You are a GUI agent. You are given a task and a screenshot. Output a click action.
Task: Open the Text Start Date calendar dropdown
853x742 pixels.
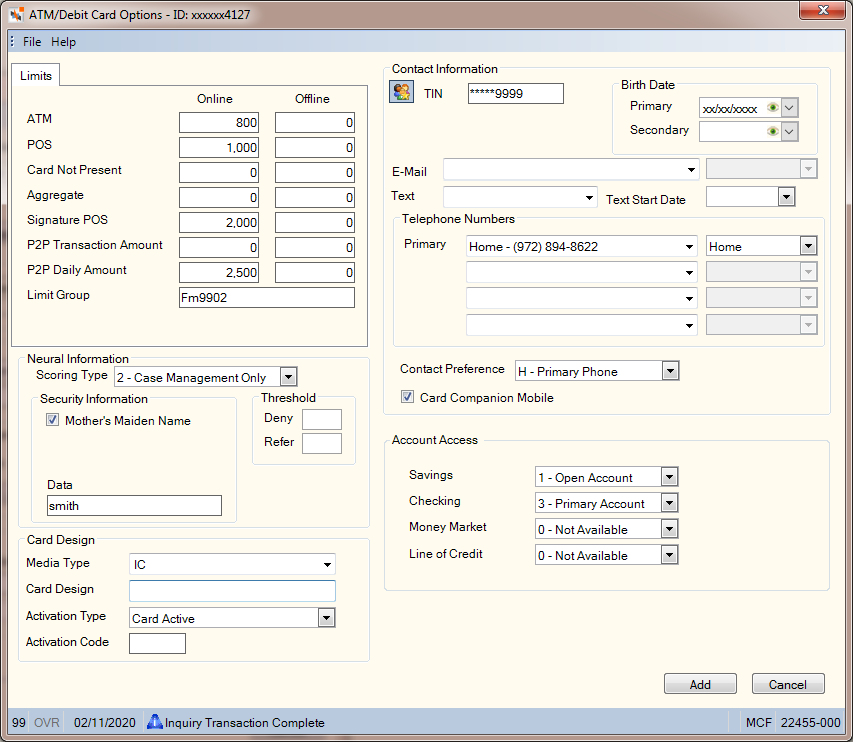(x=786, y=197)
